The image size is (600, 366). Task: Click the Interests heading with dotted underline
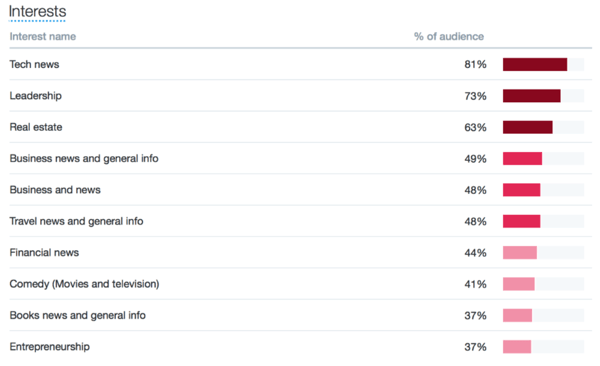tap(38, 12)
